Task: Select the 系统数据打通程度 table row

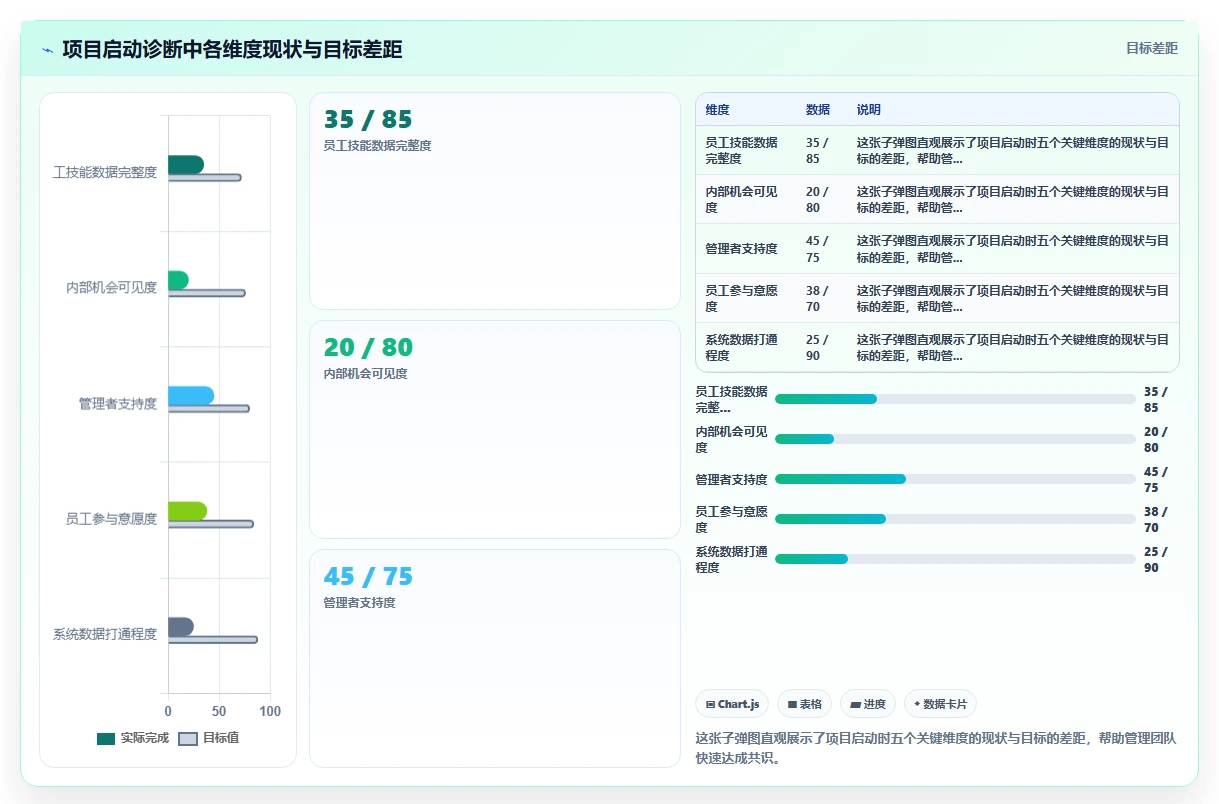Action: 937,347
